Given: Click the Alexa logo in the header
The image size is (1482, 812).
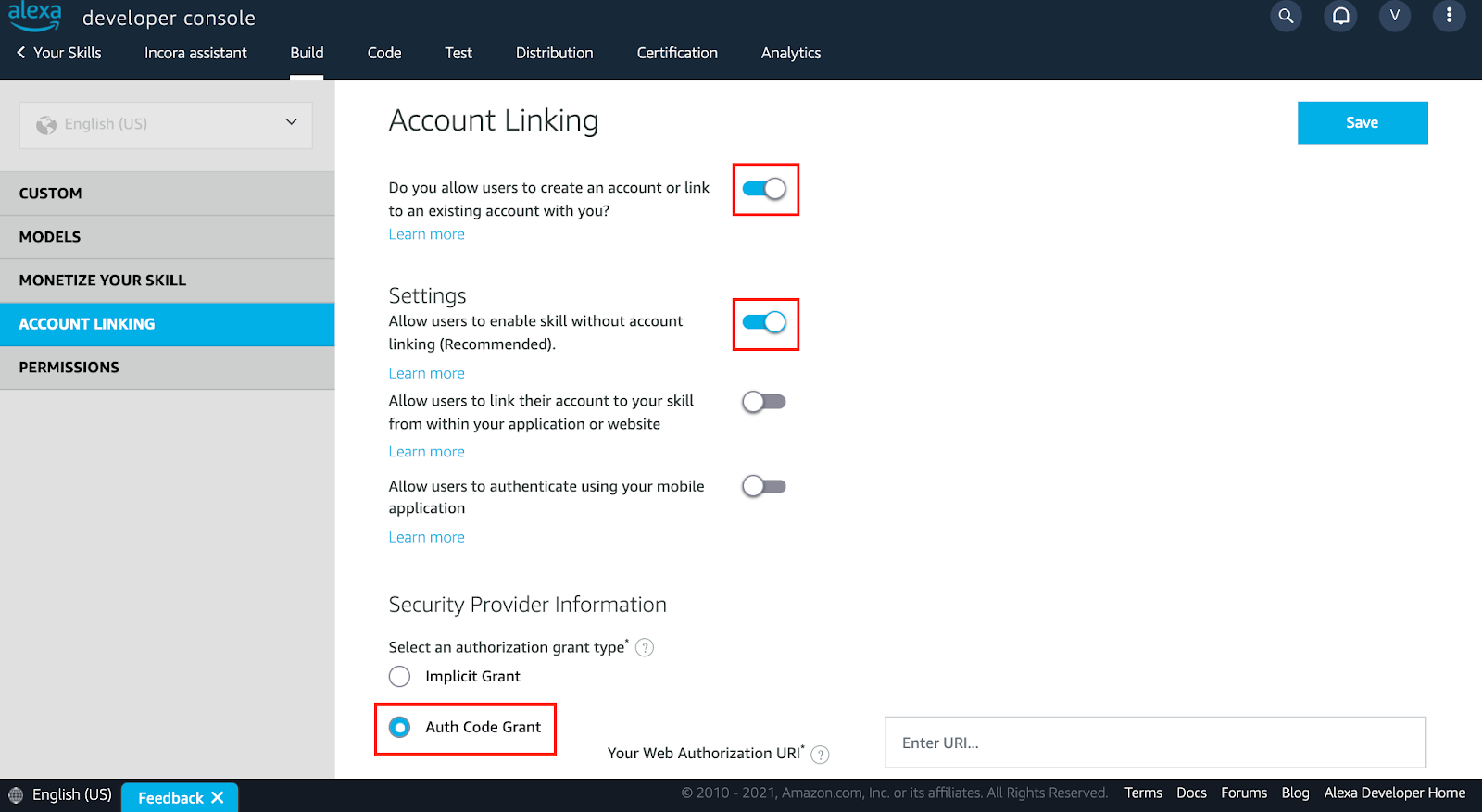Looking at the screenshot, I should click(35, 16).
